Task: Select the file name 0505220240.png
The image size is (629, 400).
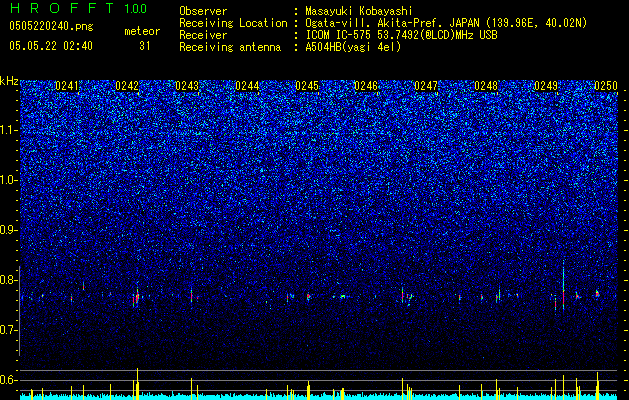Action: 51,27
